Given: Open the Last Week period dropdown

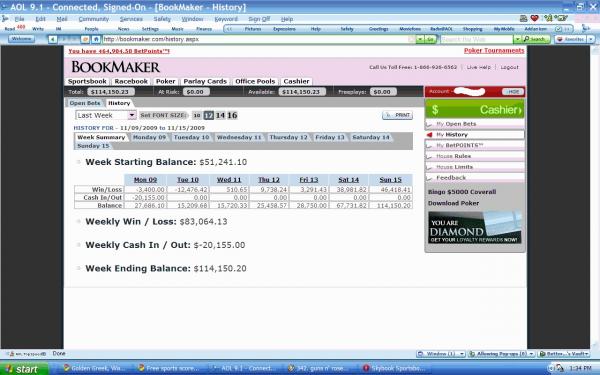Looking at the screenshot, I should coord(106,115).
